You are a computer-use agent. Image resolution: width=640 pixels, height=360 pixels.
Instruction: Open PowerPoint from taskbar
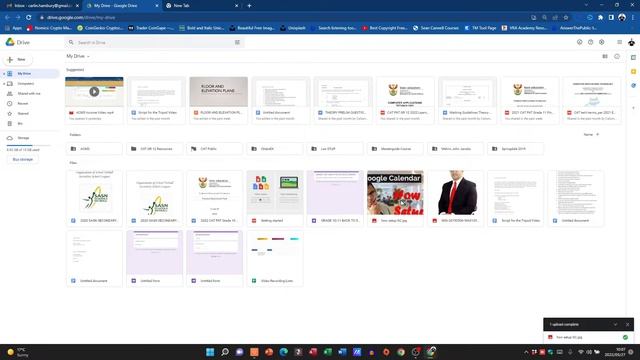269,352
